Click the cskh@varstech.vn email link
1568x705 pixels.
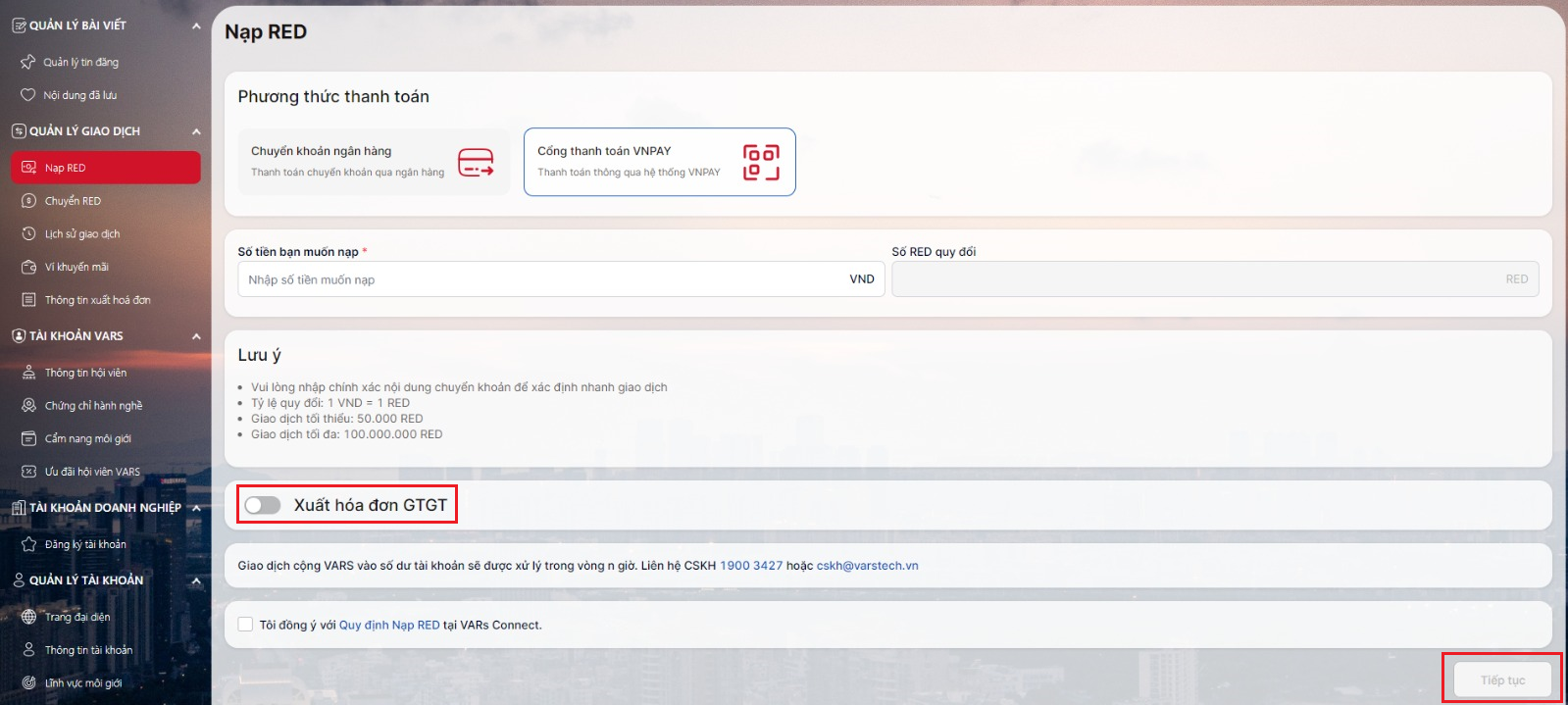867,566
